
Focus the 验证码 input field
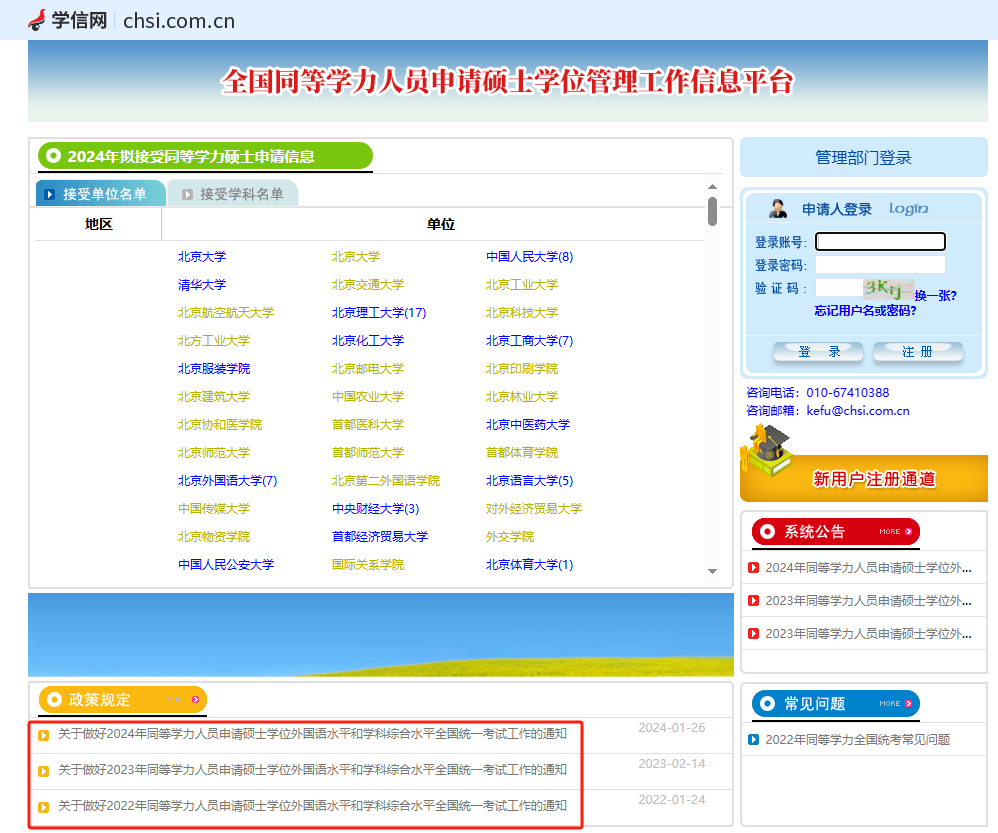[x=839, y=288]
